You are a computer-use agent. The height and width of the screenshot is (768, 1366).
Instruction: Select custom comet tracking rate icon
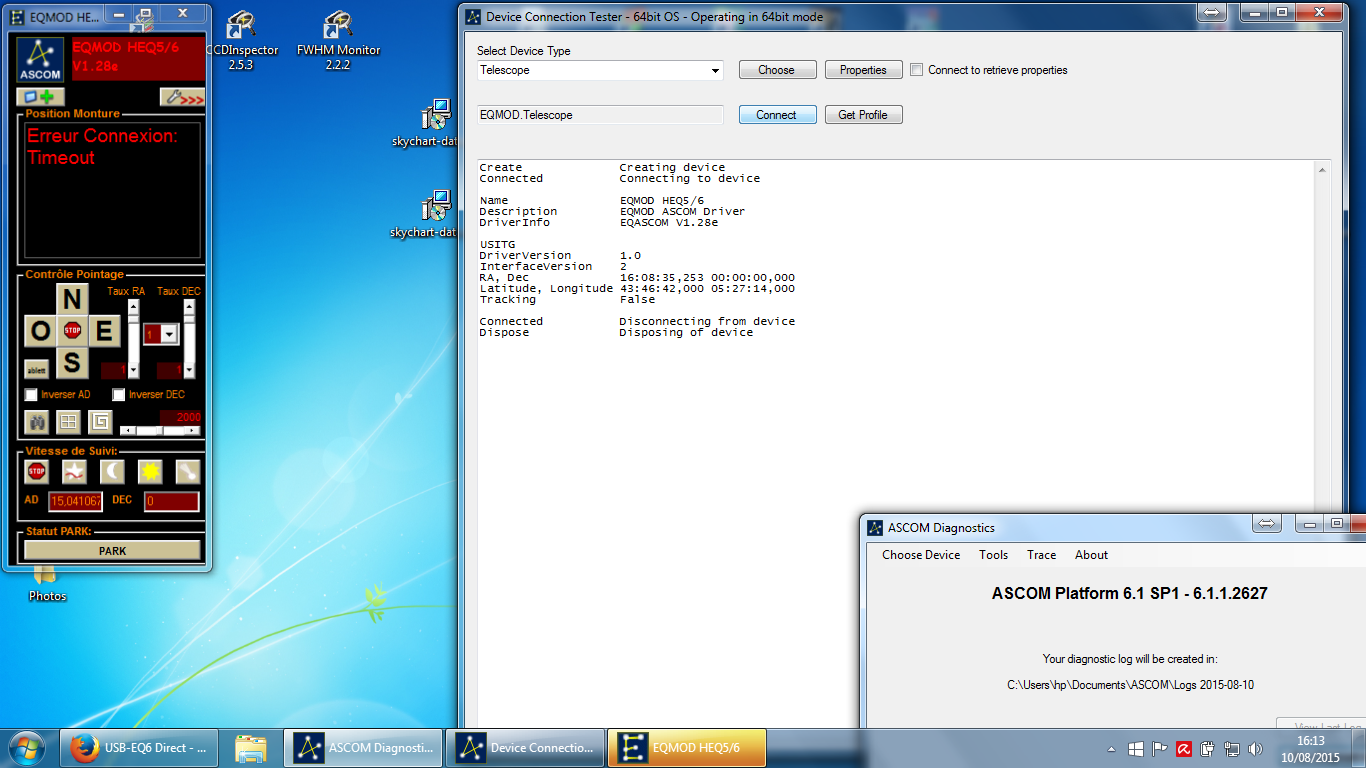pos(187,471)
